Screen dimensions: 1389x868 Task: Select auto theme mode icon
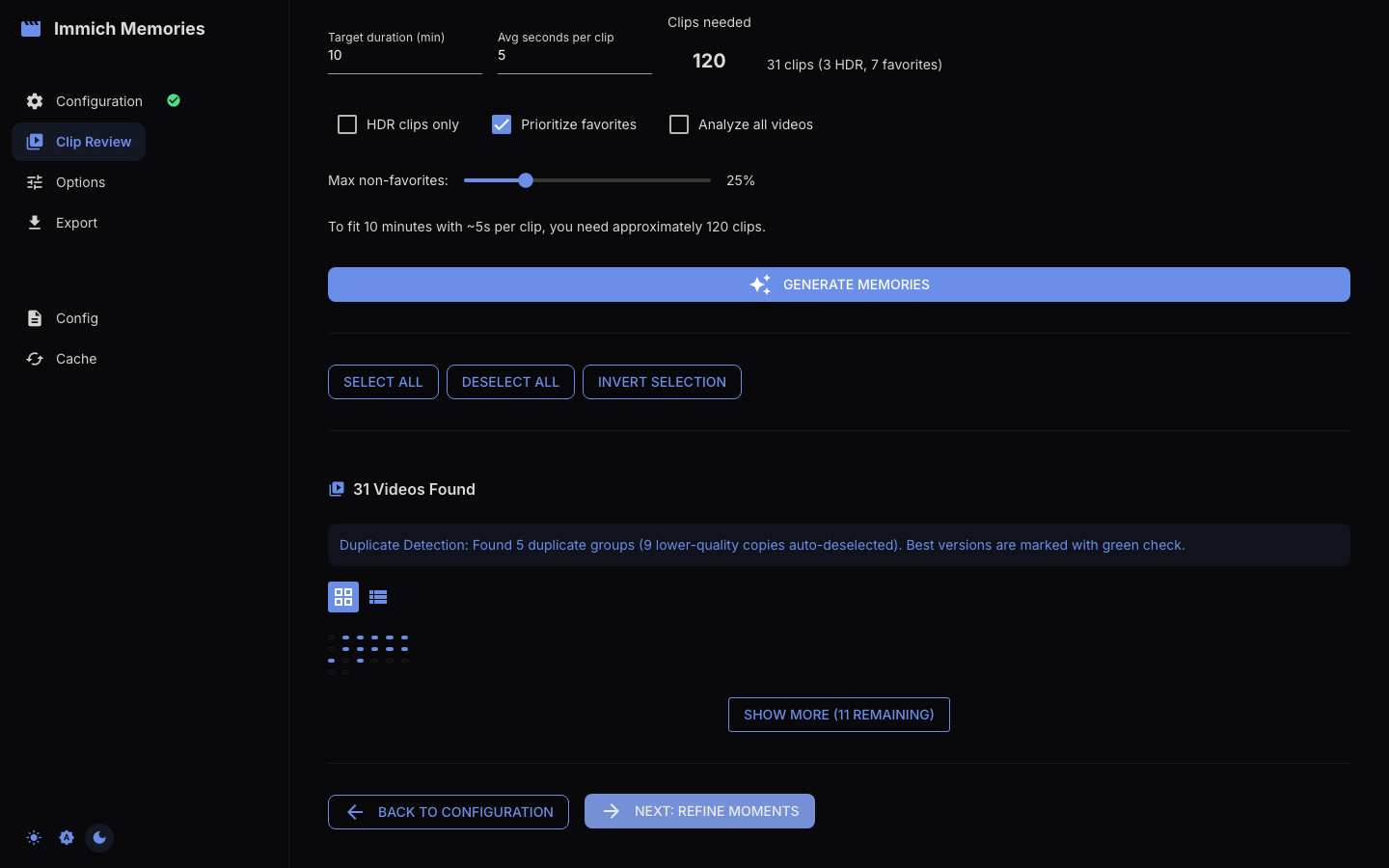67,838
